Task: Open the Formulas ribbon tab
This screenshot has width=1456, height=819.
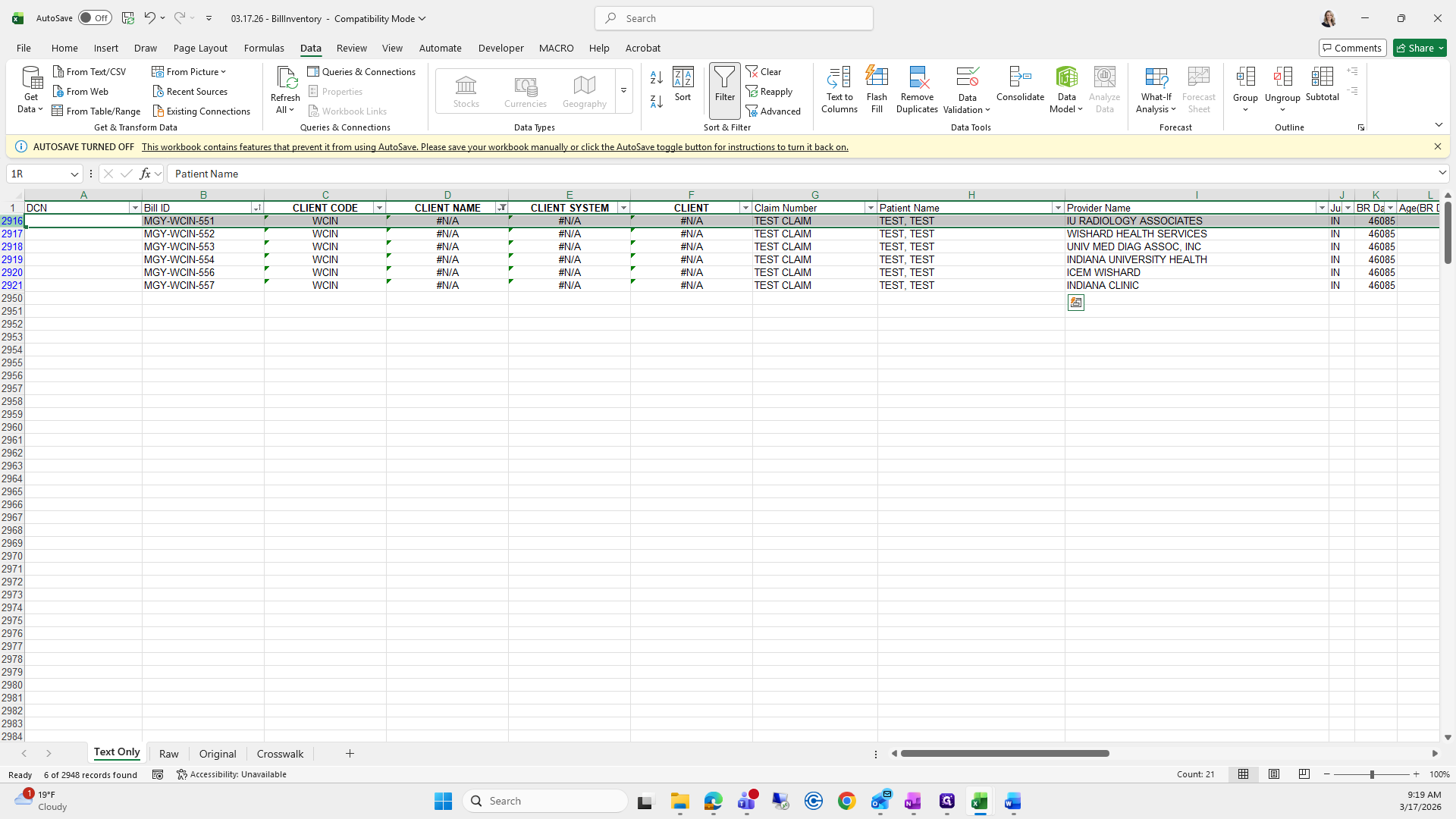Action: tap(264, 48)
